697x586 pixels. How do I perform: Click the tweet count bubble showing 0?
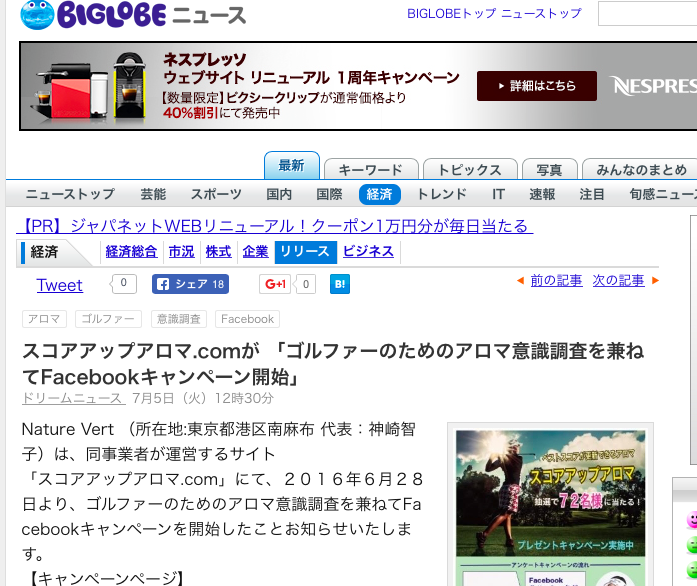(124, 284)
